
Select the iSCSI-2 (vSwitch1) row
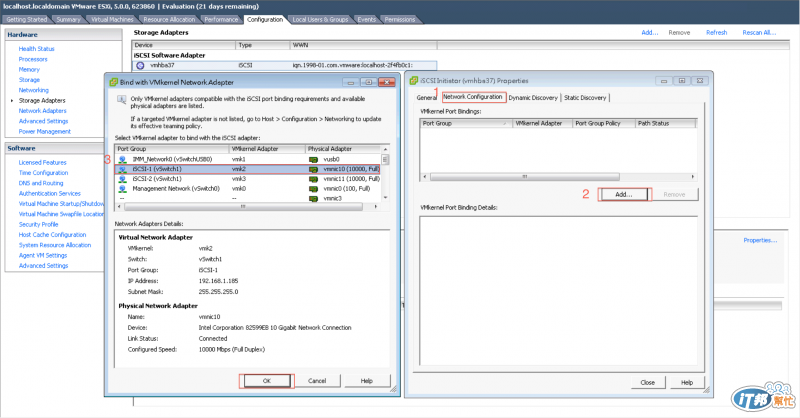pyautogui.click(x=247, y=179)
